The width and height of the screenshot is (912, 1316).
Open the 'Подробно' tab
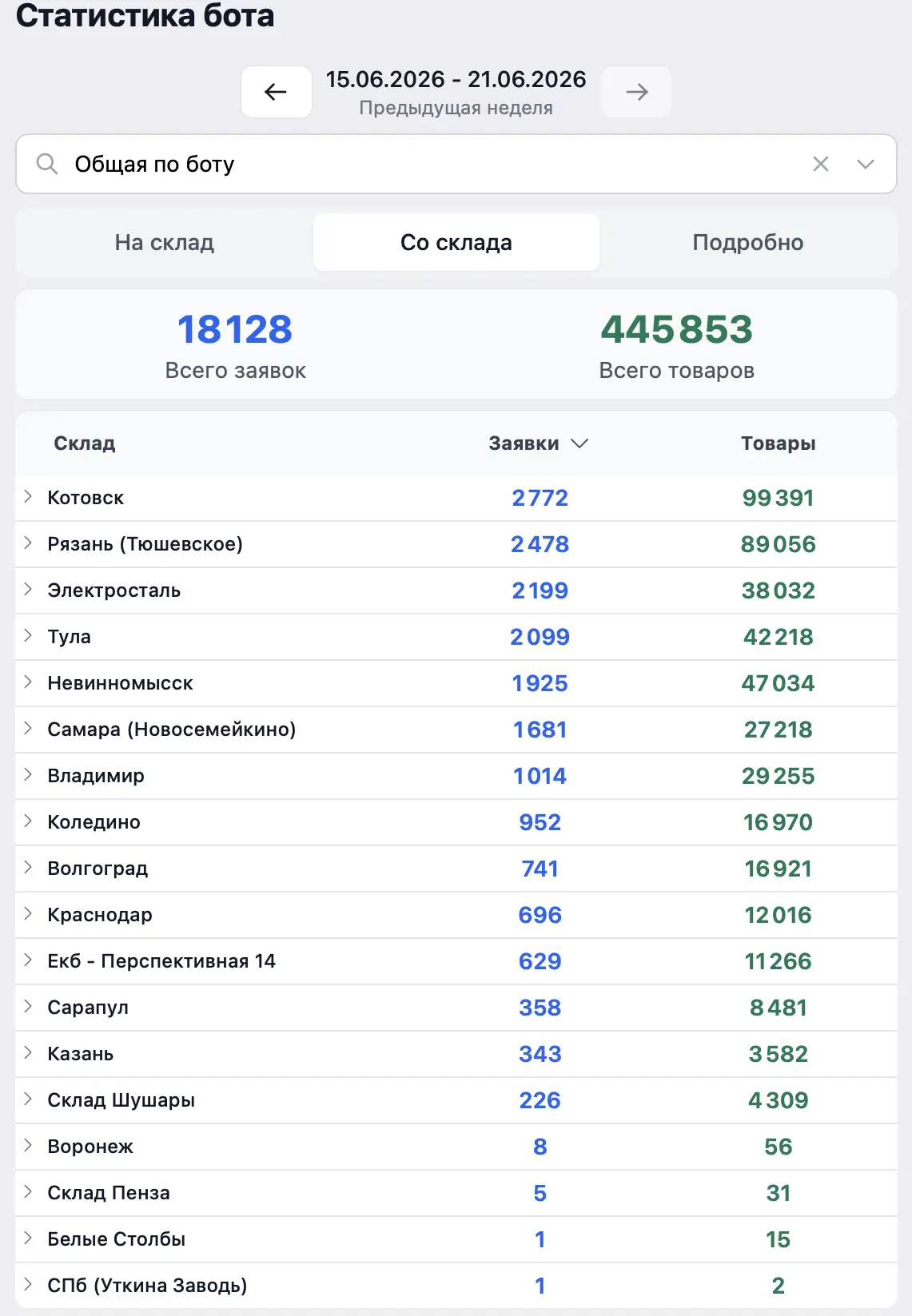pyautogui.click(x=748, y=242)
